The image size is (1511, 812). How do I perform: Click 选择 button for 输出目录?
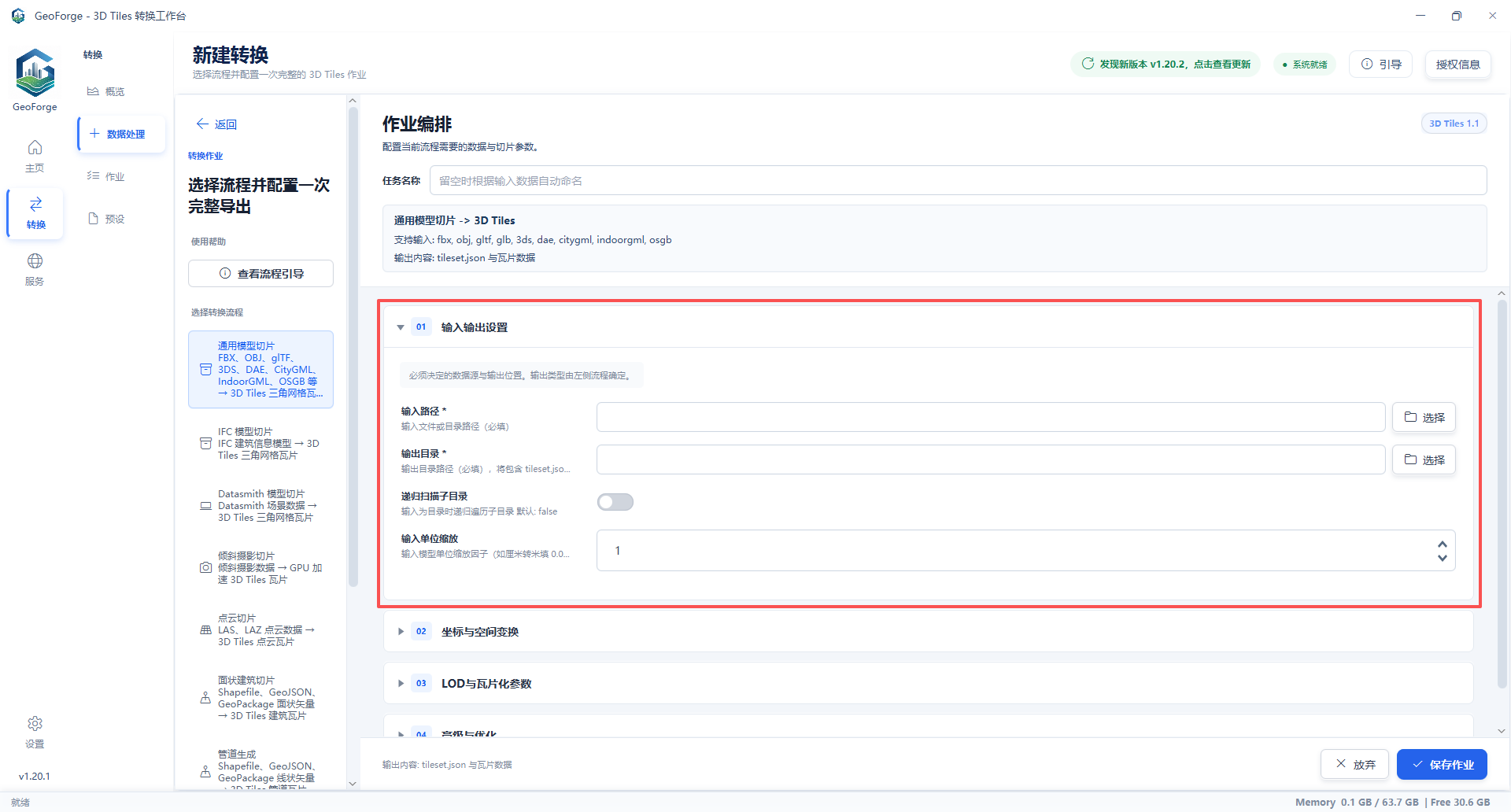(x=1424, y=460)
